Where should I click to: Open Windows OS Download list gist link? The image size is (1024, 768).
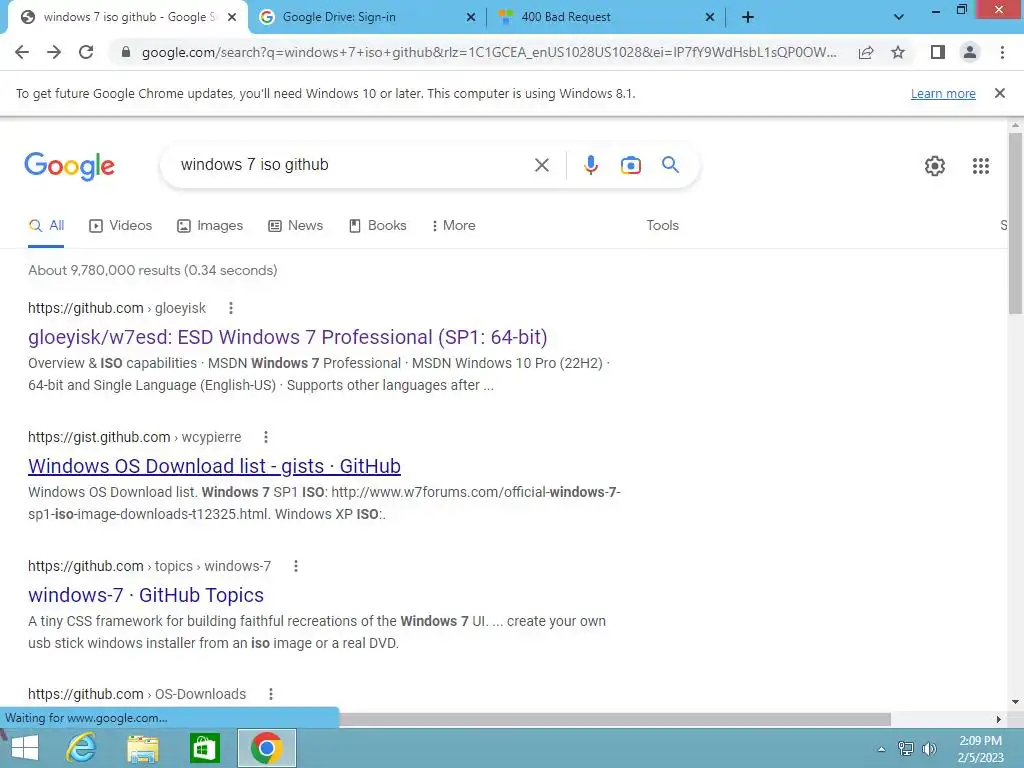click(214, 466)
